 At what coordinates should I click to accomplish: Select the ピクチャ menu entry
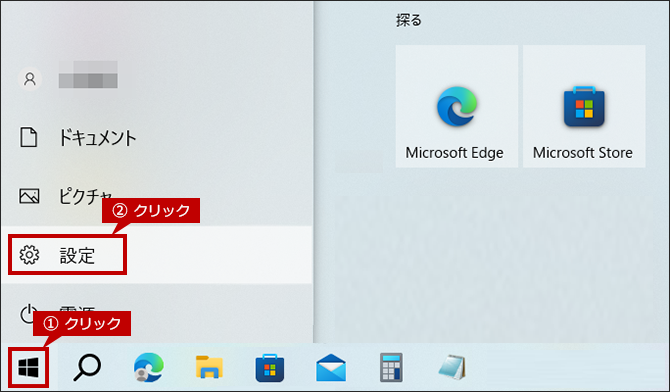click(x=156, y=196)
